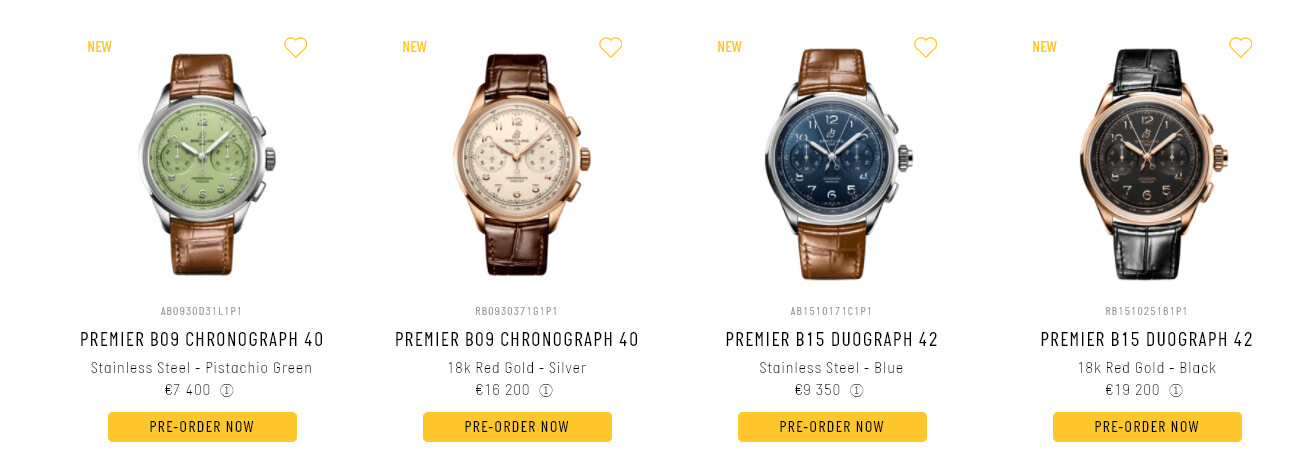Pre-order the 18k Red Gold Silver Chronograph

517,427
